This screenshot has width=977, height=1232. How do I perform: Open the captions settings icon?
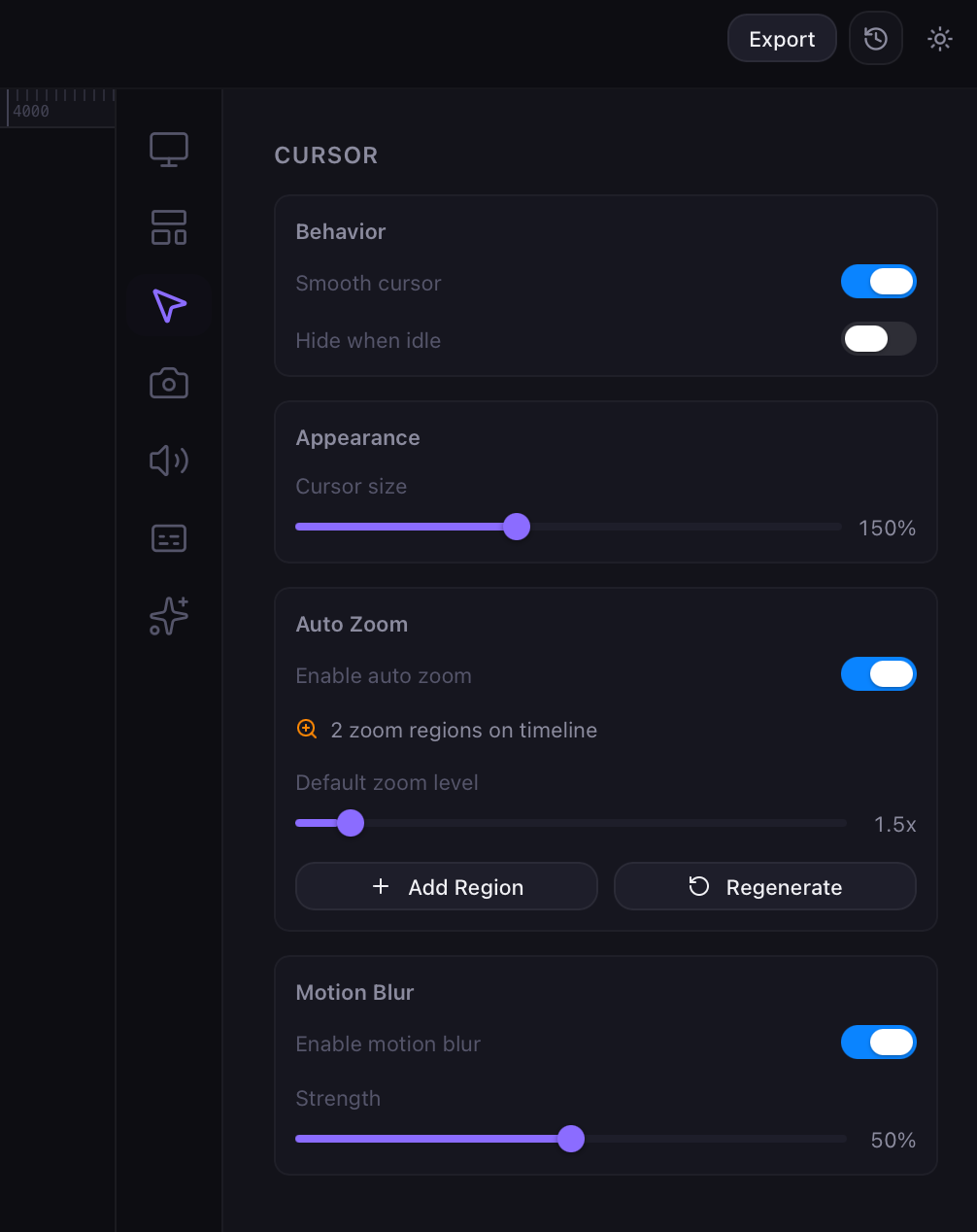click(169, 538)
